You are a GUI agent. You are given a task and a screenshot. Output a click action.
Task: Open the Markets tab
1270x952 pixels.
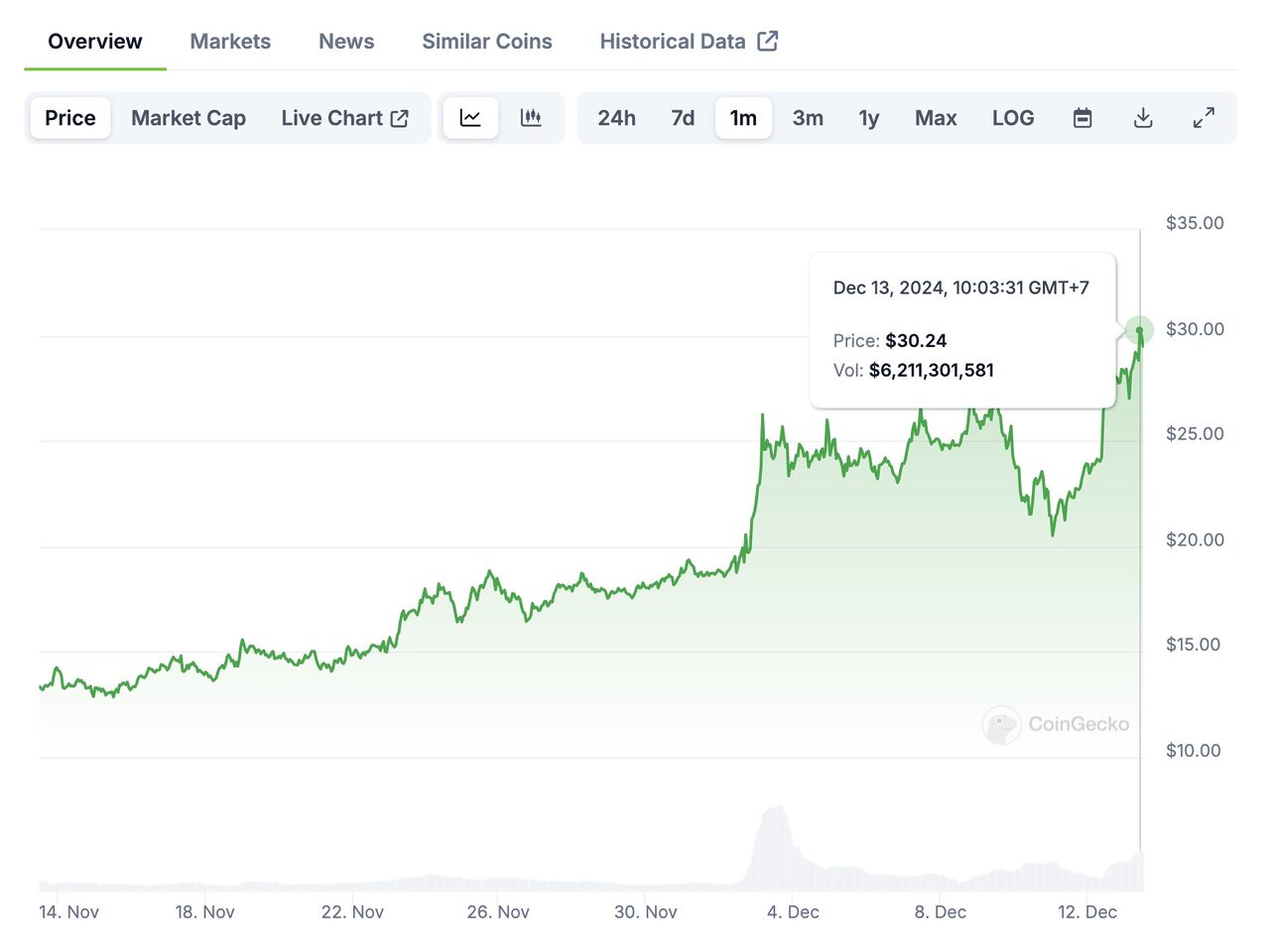click(230, 42)
